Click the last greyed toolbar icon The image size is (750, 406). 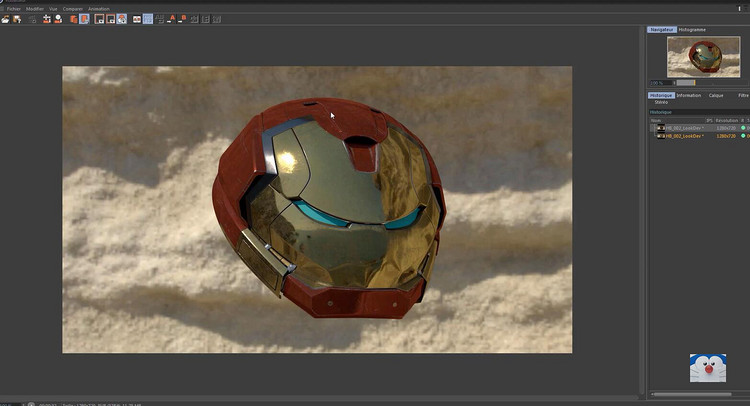(217, 19)
